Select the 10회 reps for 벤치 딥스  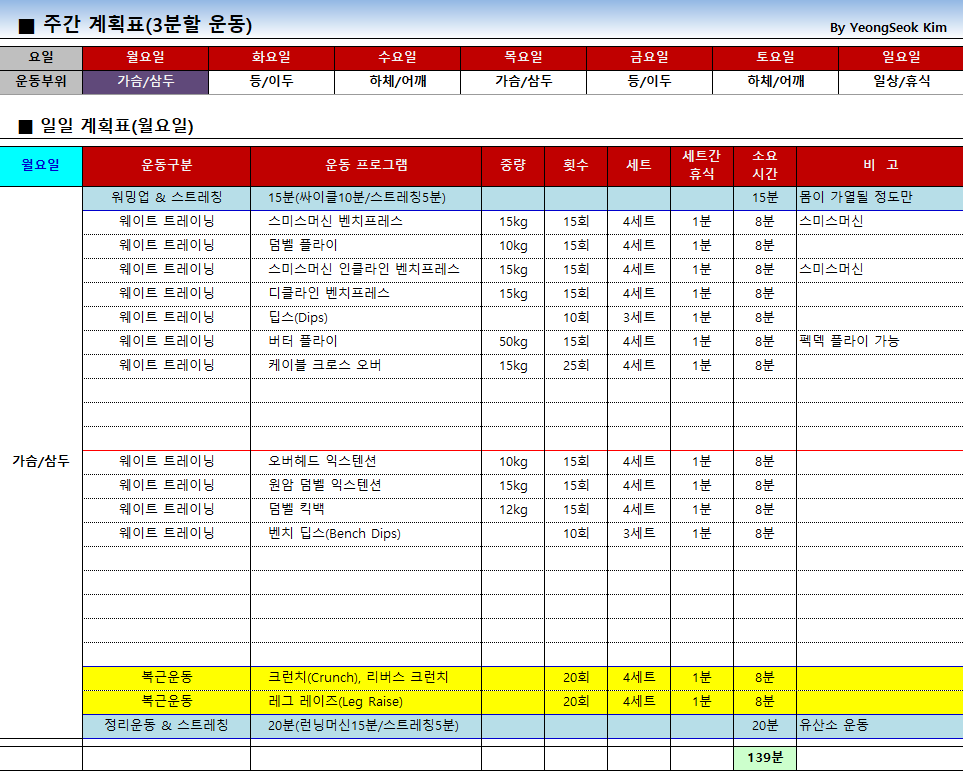click(x=576, y=534)
